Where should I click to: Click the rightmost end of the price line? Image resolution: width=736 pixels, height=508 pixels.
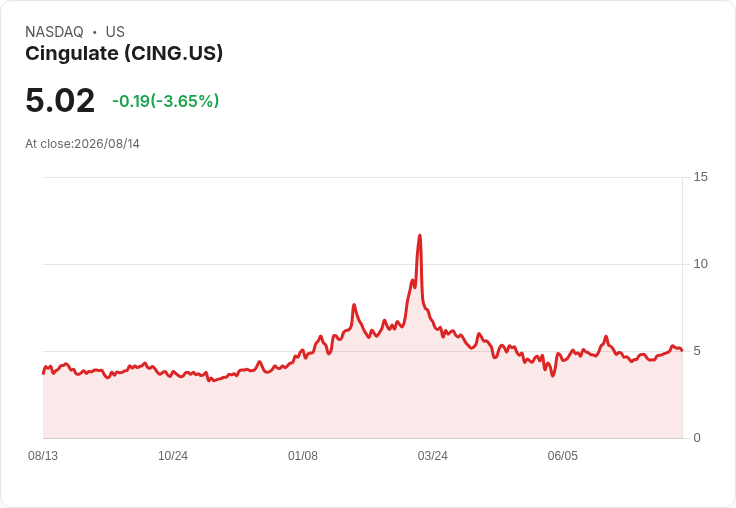pos(682,350)
